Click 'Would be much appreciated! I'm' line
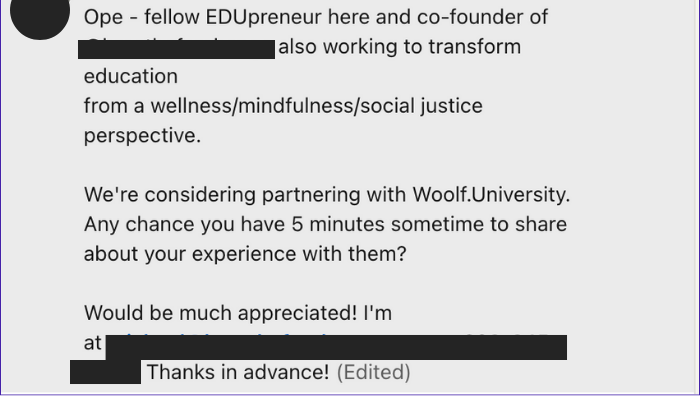 point(237,312)
